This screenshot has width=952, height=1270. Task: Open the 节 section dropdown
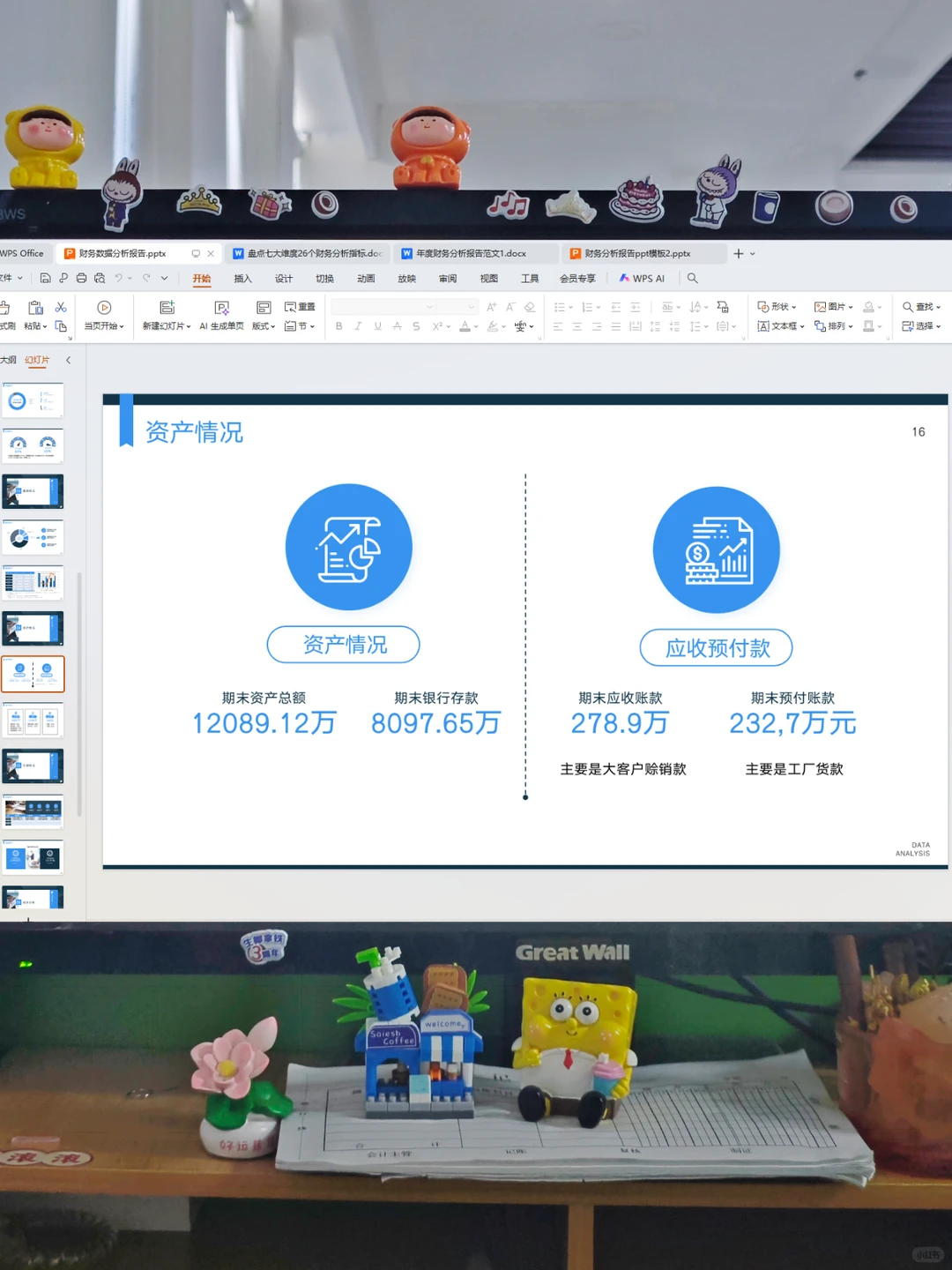click(x=300, y=326)
